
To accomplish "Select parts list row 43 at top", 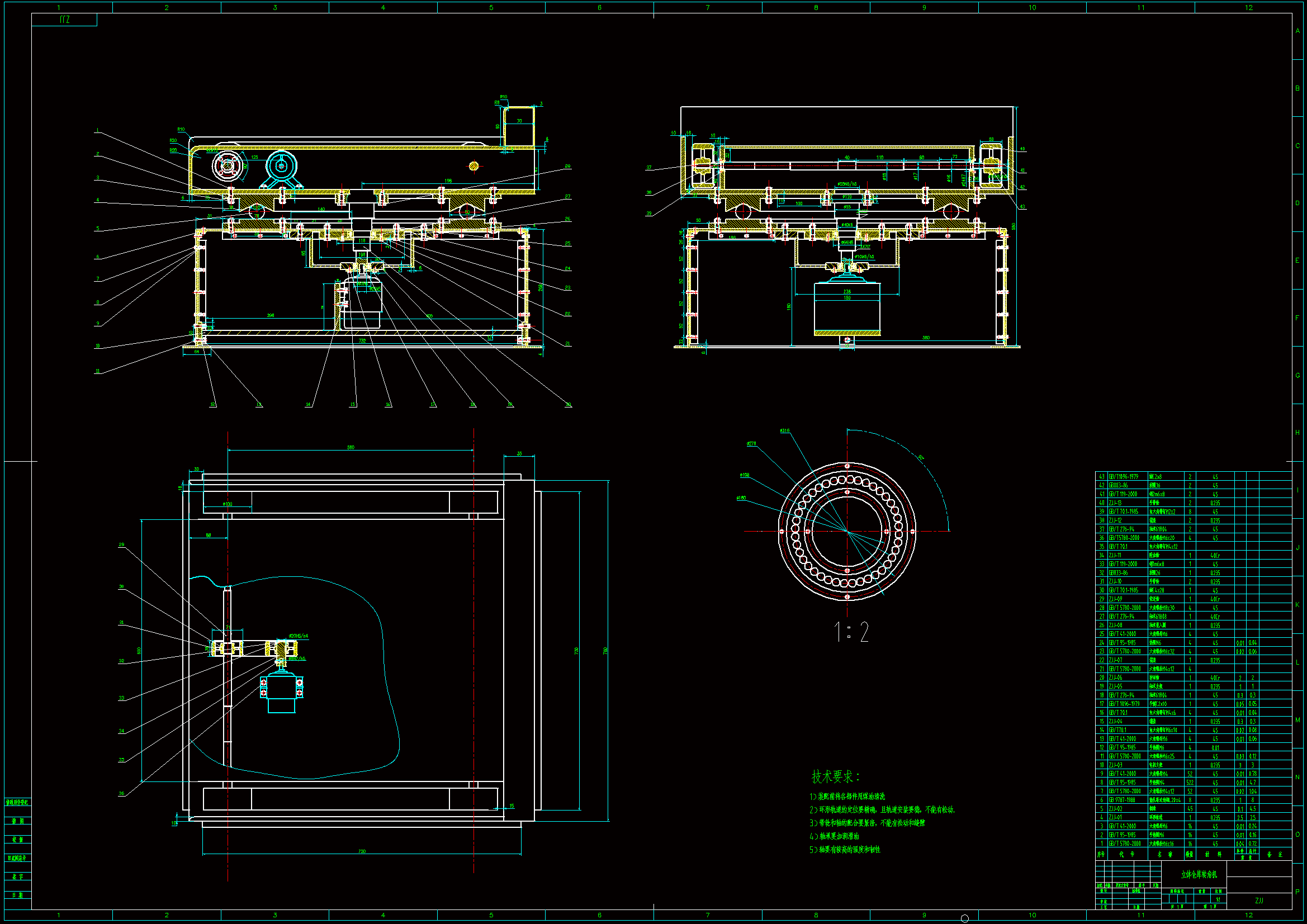I will pos(1192,476).
